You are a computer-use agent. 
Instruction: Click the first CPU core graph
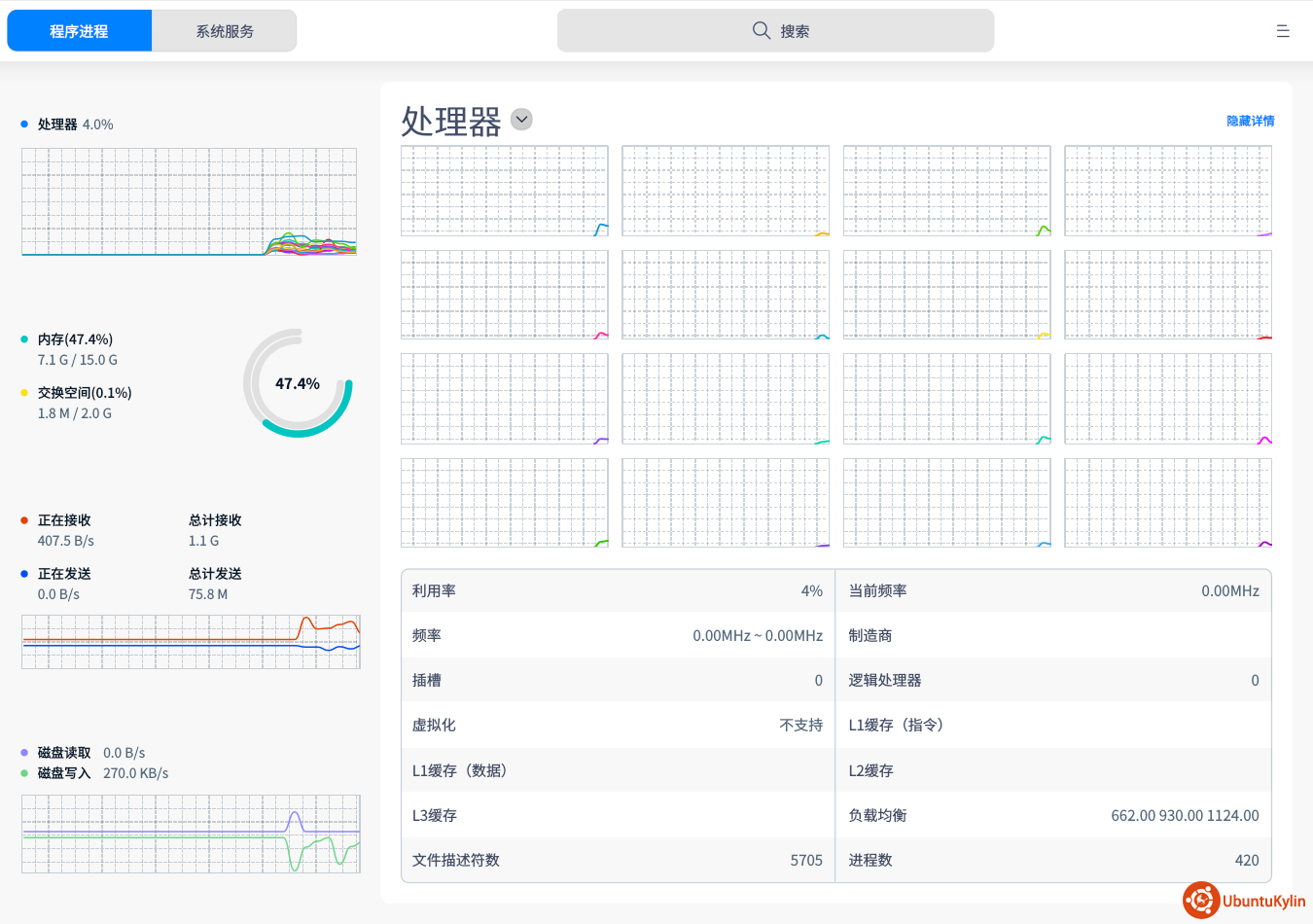point(504,191)
